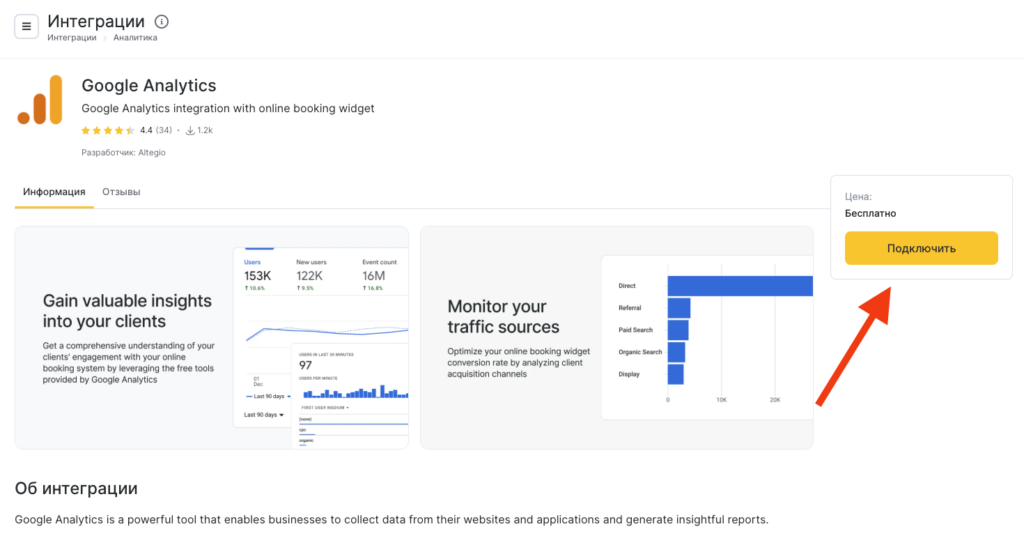Go to Интеграции in the breadcrumb
The image size is (1024, 545).
[71, 38]
